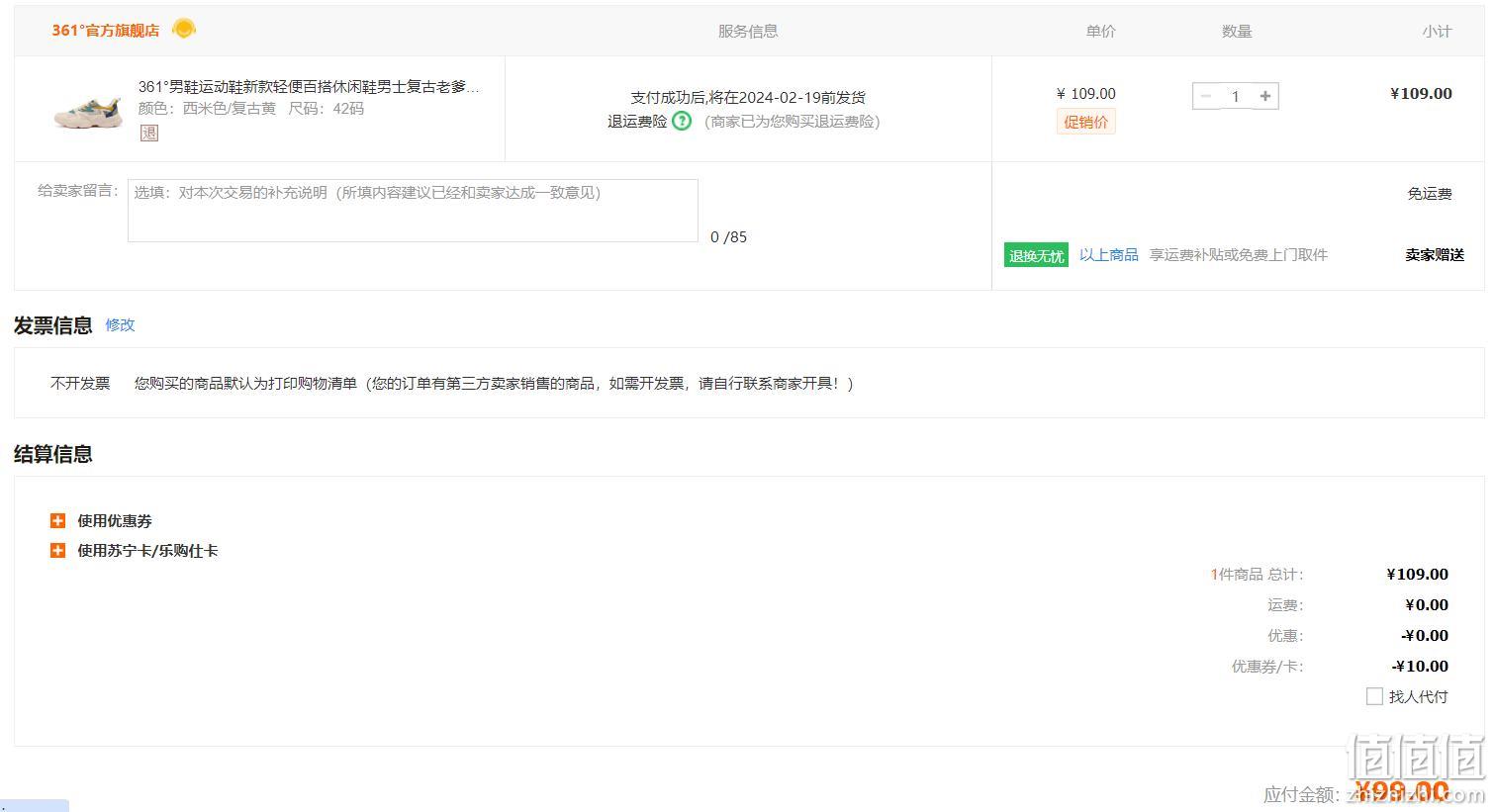Select the coupon discount -¥10.00 value
Screen dimensions: 1494x812
[1420, 667]
